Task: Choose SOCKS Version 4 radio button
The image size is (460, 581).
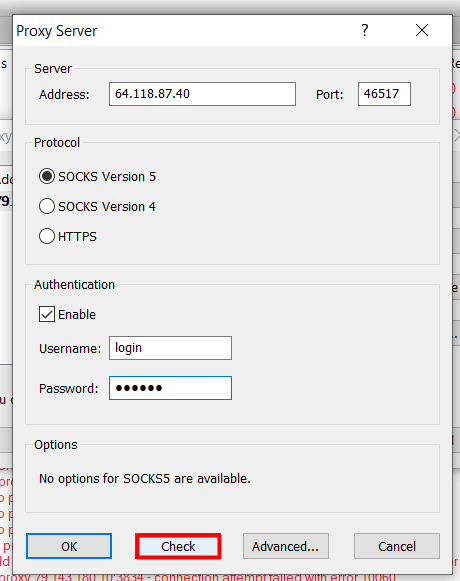Action: coord(47,206)
